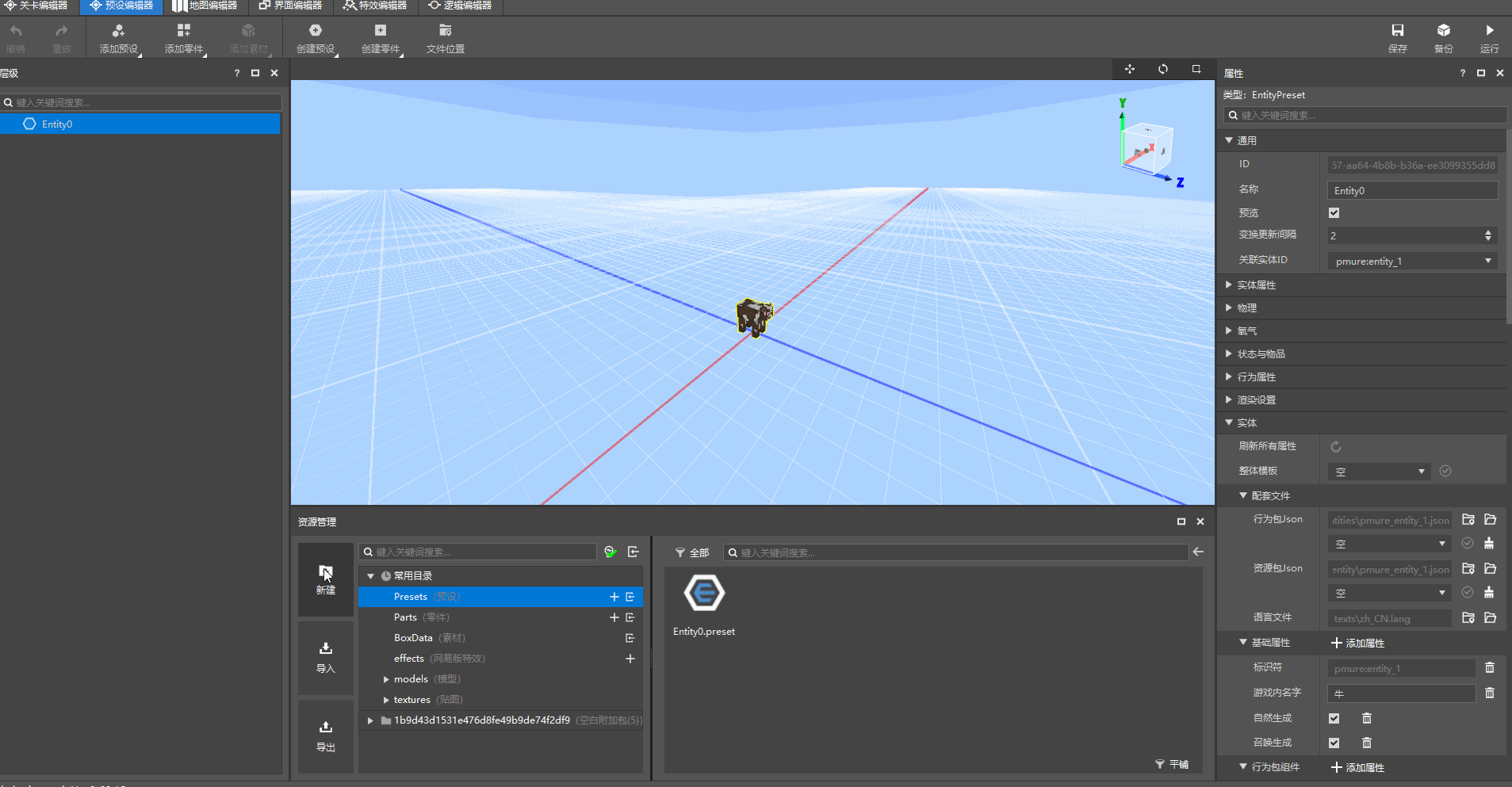Click open-folder icon for 资源包Json

coord(1491,569)
